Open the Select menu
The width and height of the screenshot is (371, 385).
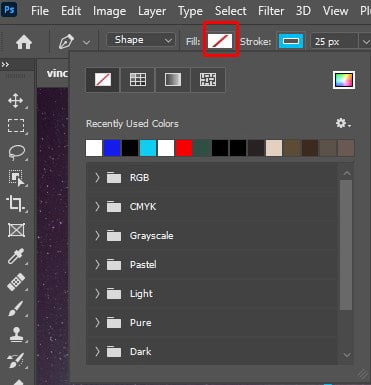[230, 11]
